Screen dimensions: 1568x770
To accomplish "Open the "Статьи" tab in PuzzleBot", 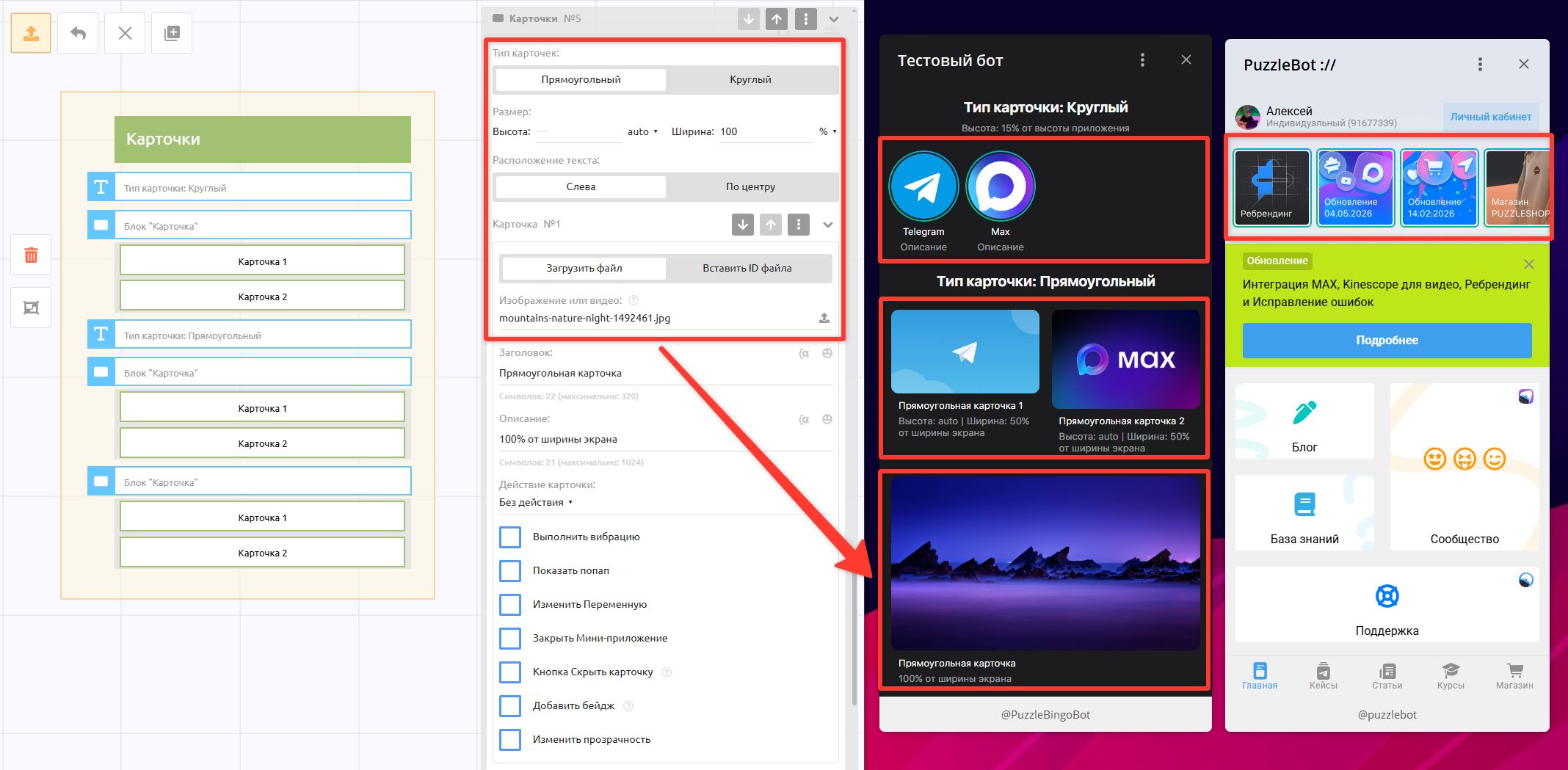I will (x=1387, y=676).
